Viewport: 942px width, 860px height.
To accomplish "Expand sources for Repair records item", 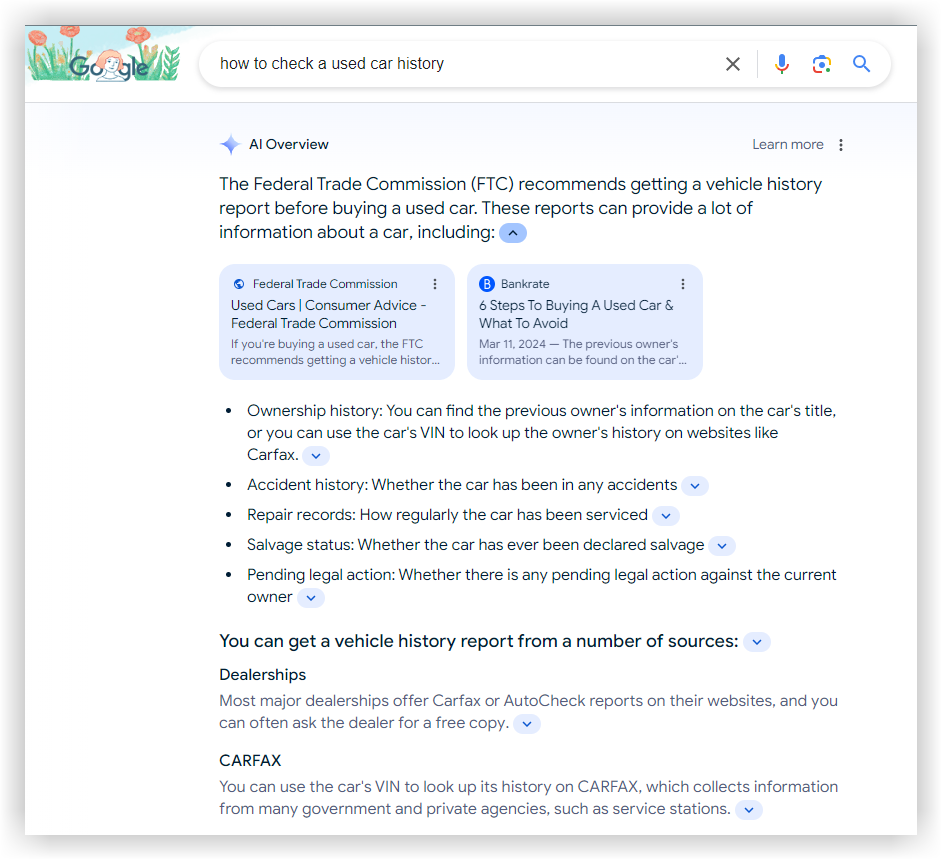I will click(x=666, y=516).
